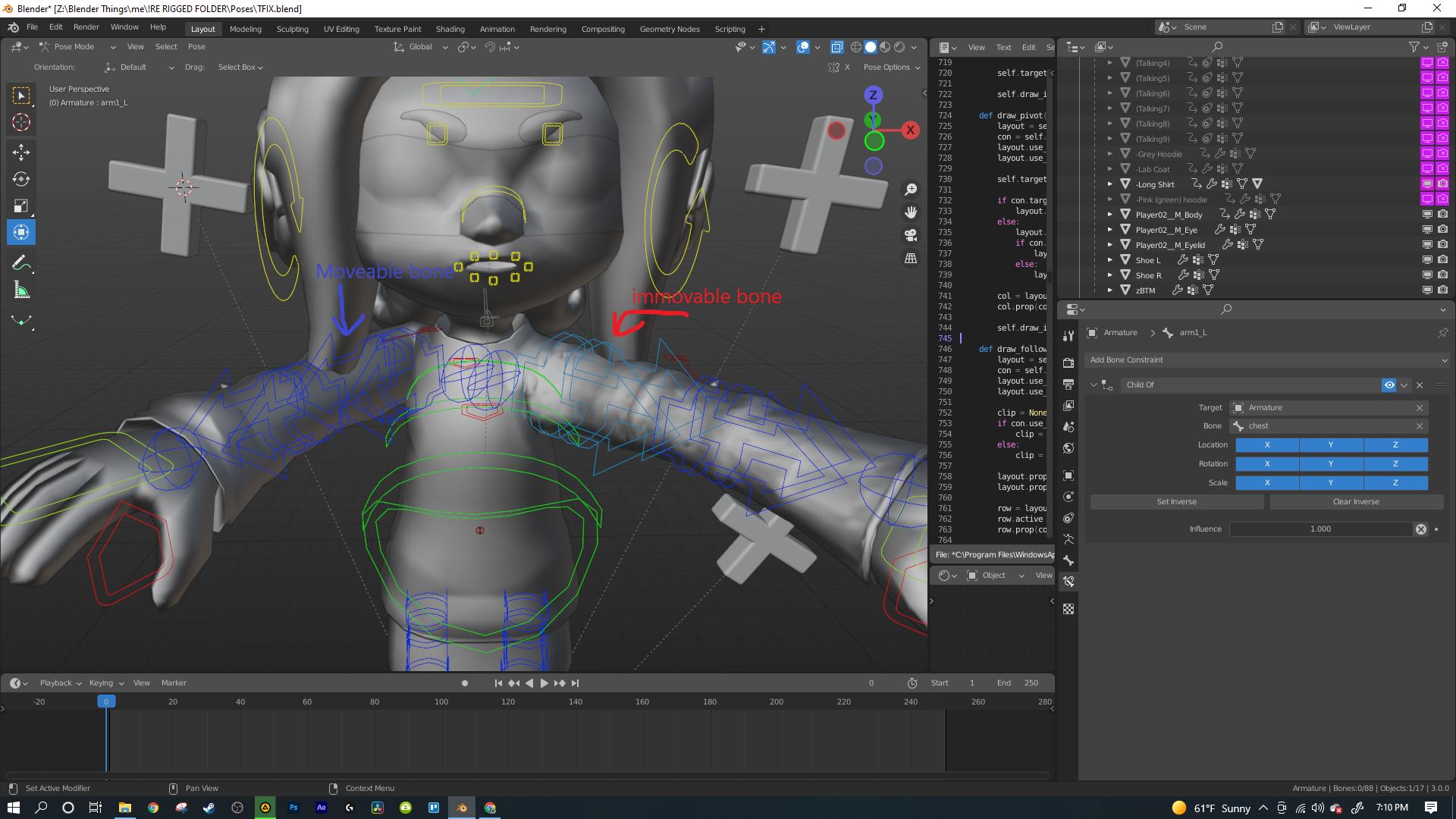Open the Add Bone Constraint dropdown
Image resolution: width=1456 pixels, height=819 pixels.
(x=1267, y=360)
